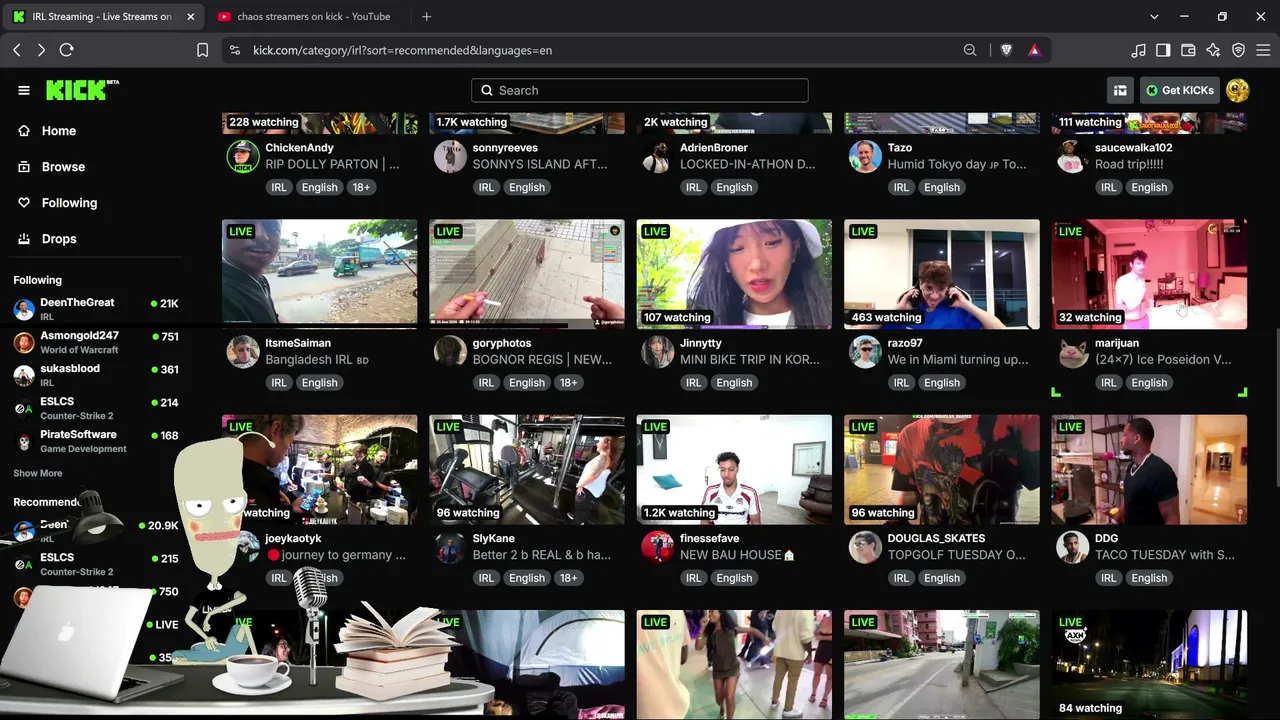Click the green Kick logo

[82, 90]
